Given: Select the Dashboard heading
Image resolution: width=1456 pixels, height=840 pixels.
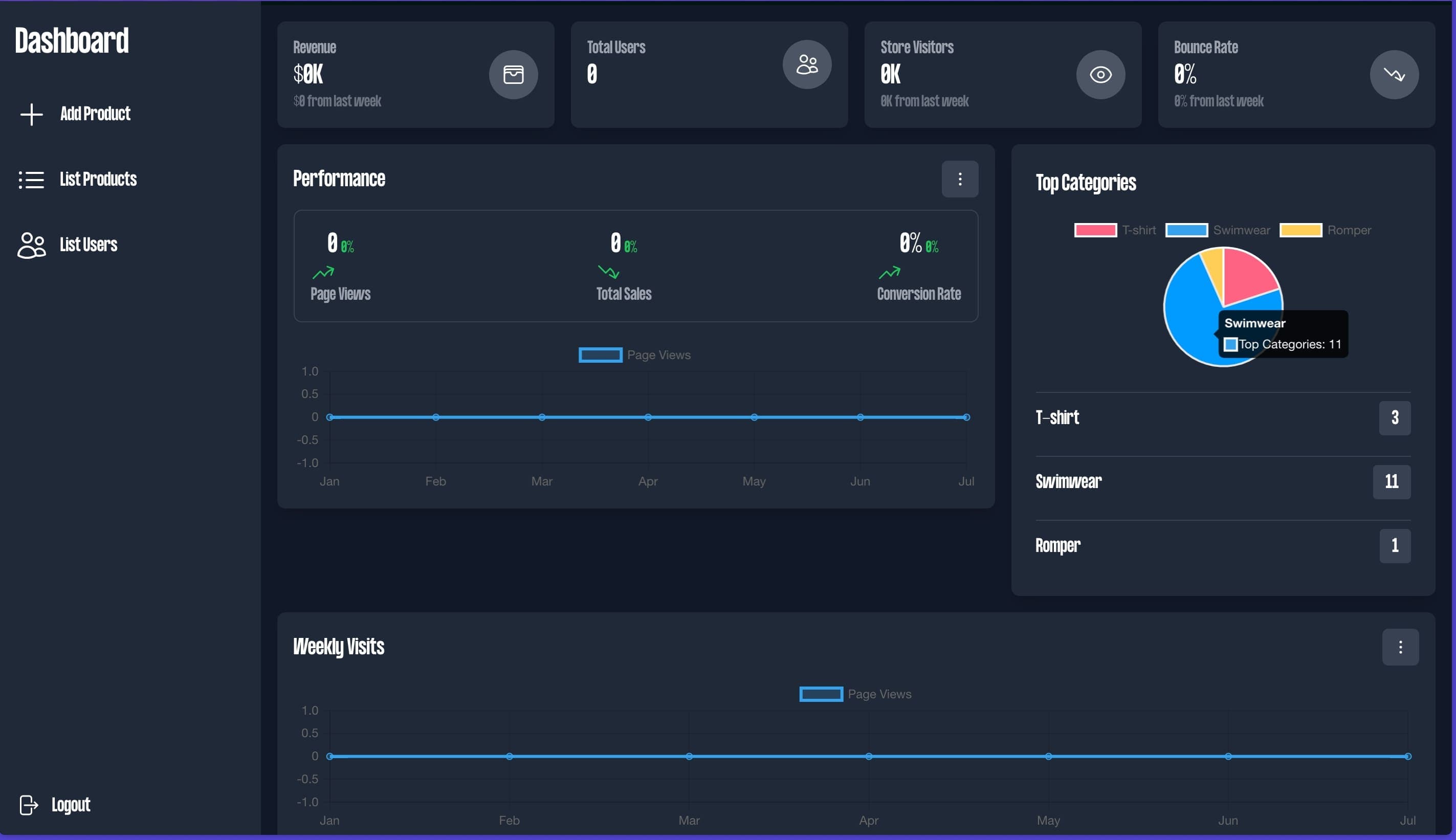Looking at the screenshot, I should 72,39.
